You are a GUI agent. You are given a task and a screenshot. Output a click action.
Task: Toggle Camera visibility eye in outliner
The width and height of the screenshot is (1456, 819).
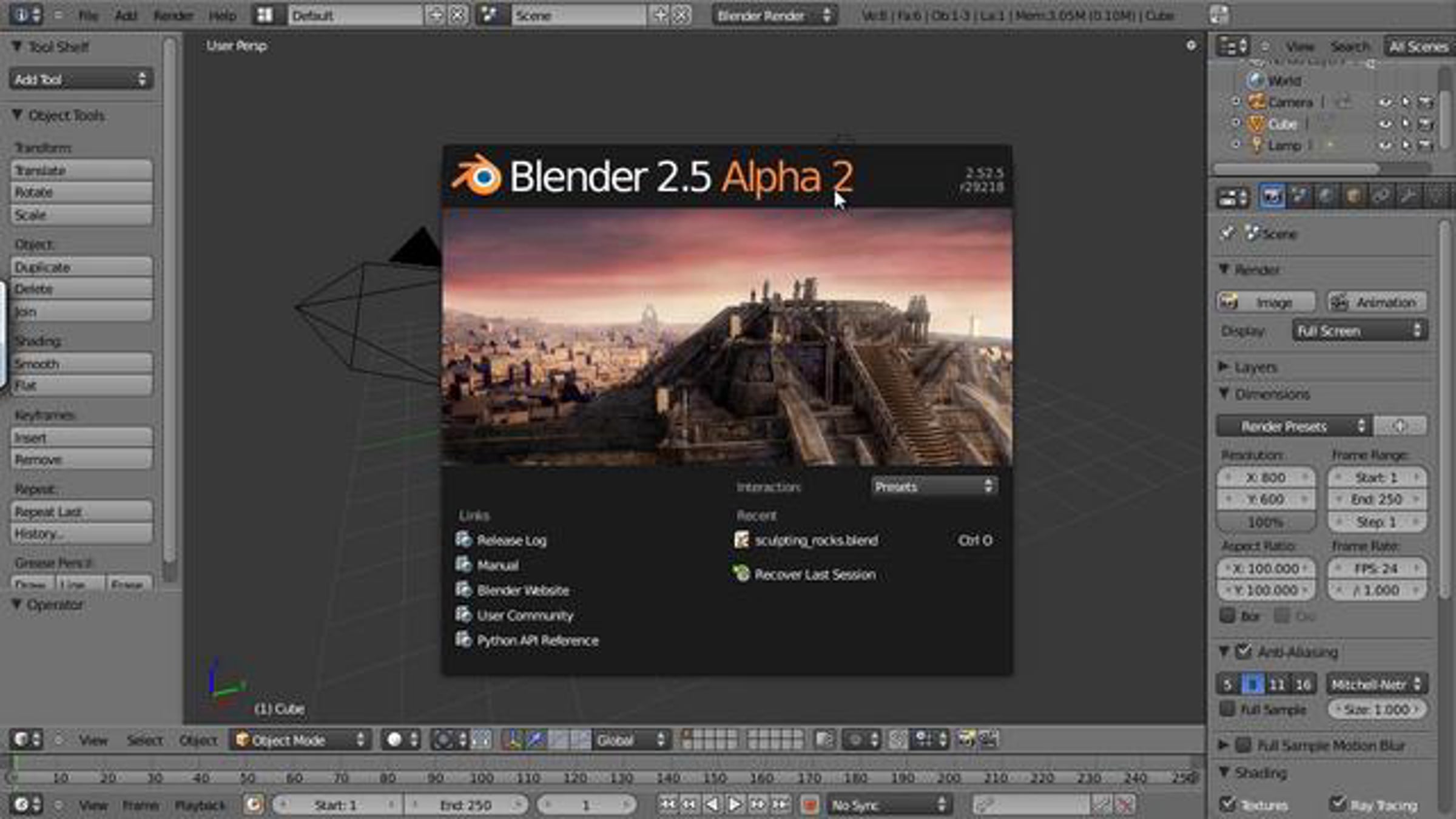1384,102
